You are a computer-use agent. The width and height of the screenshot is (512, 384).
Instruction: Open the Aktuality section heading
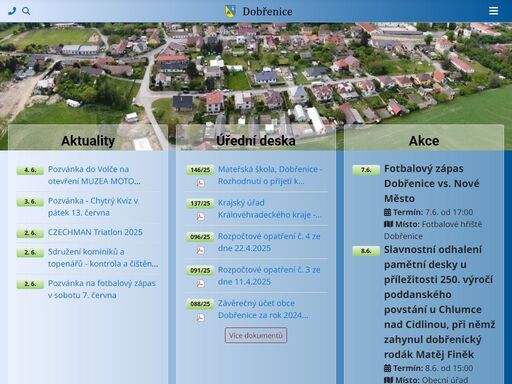[x=88, y=141]
